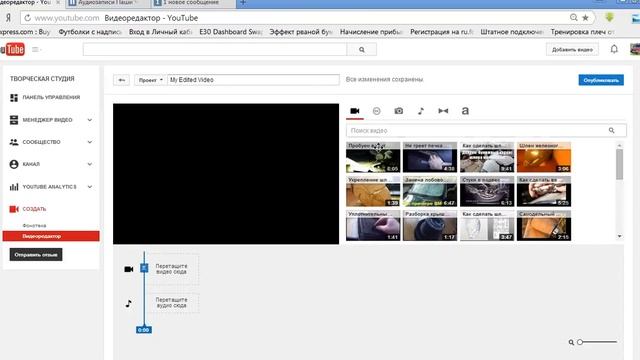Click the project title field My Edited Video
This screenshot has width=640, height=360.
click(253, 80)
